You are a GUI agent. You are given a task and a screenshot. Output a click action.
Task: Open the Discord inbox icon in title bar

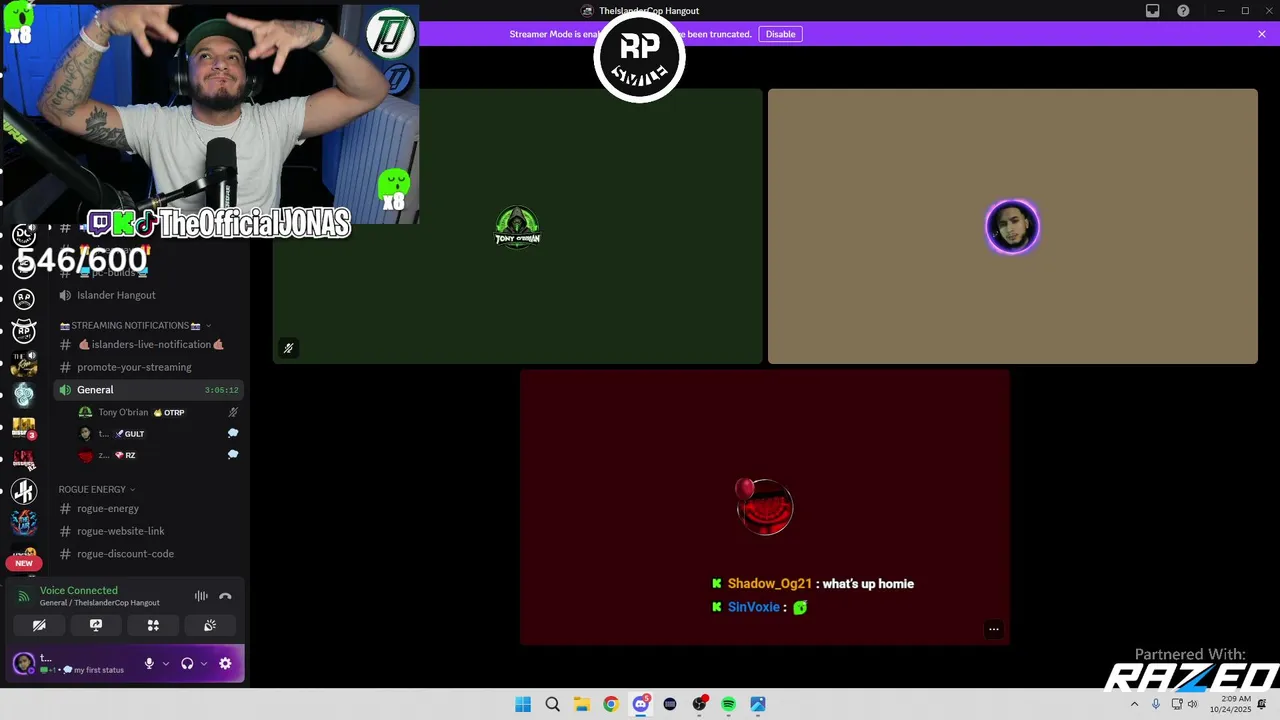click(x=1153, y=11)
